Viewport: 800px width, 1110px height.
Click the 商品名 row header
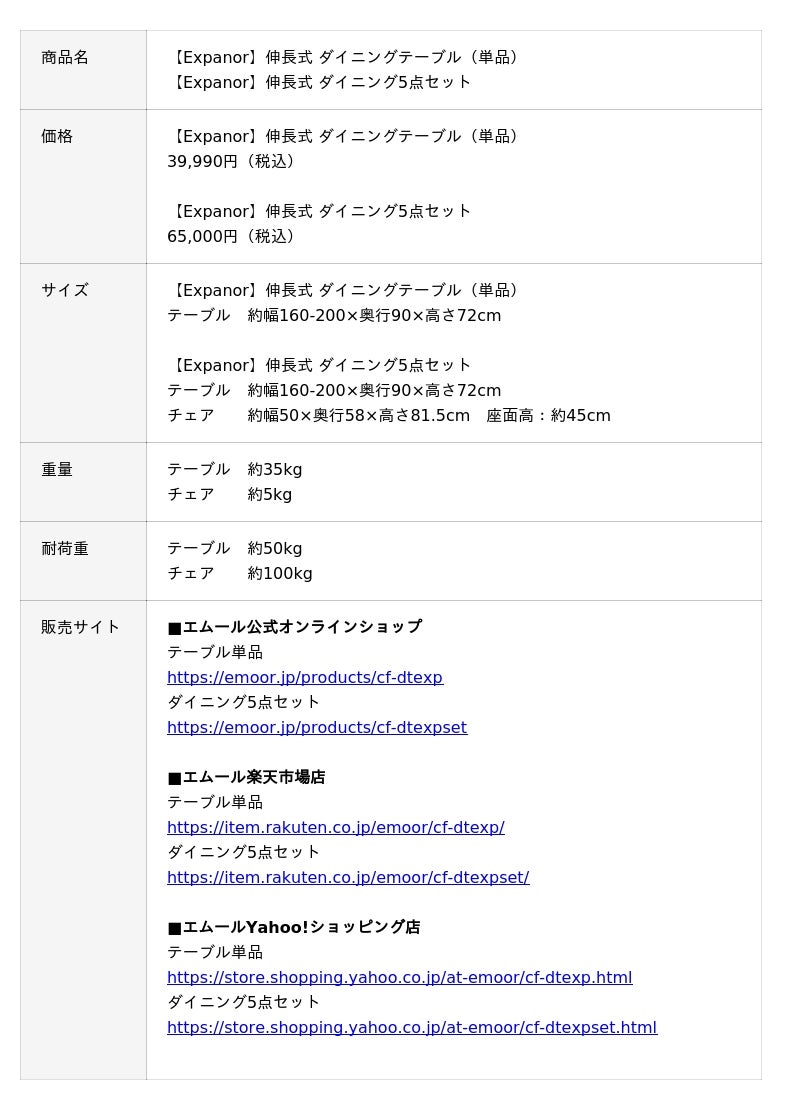pyautogui.click(x=65, y=58)
